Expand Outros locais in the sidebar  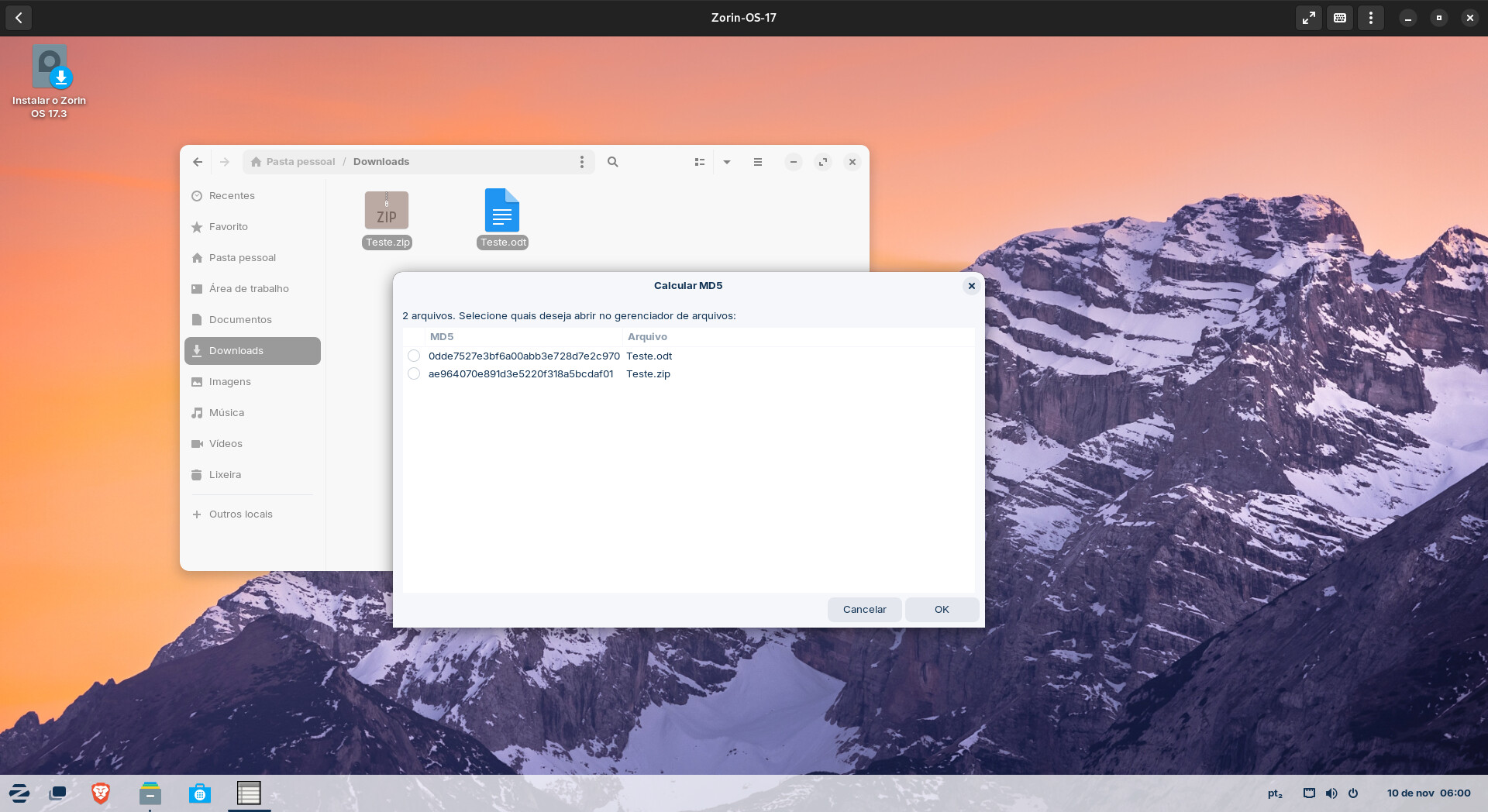(x=240, y=514)
